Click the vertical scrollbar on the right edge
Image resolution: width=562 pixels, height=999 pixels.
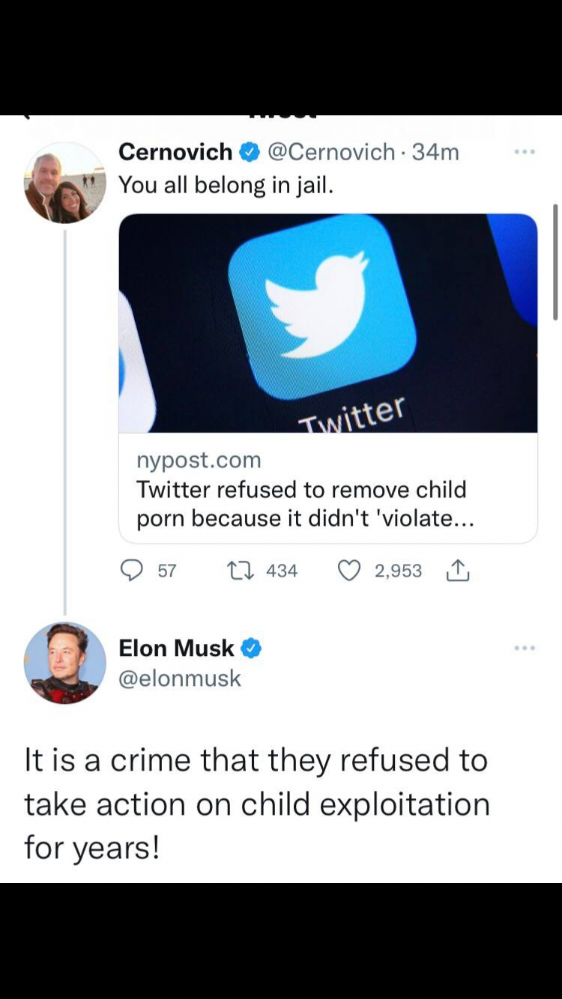[555, 262]
